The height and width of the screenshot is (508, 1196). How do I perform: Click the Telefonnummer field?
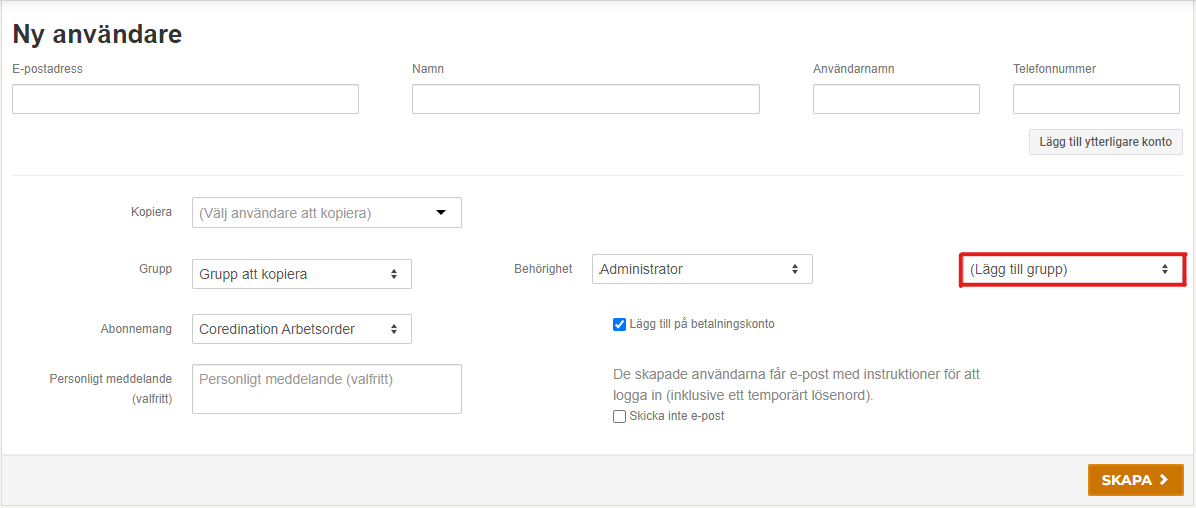pos(1096,99)
